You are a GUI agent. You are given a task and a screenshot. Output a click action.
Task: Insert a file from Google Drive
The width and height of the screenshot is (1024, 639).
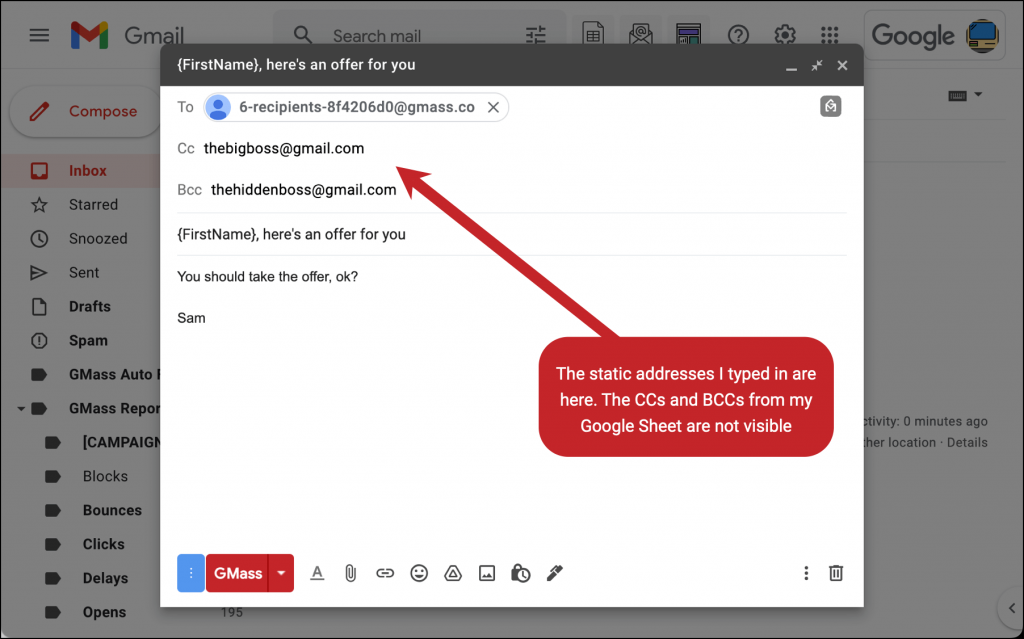[x=453, y=573]
